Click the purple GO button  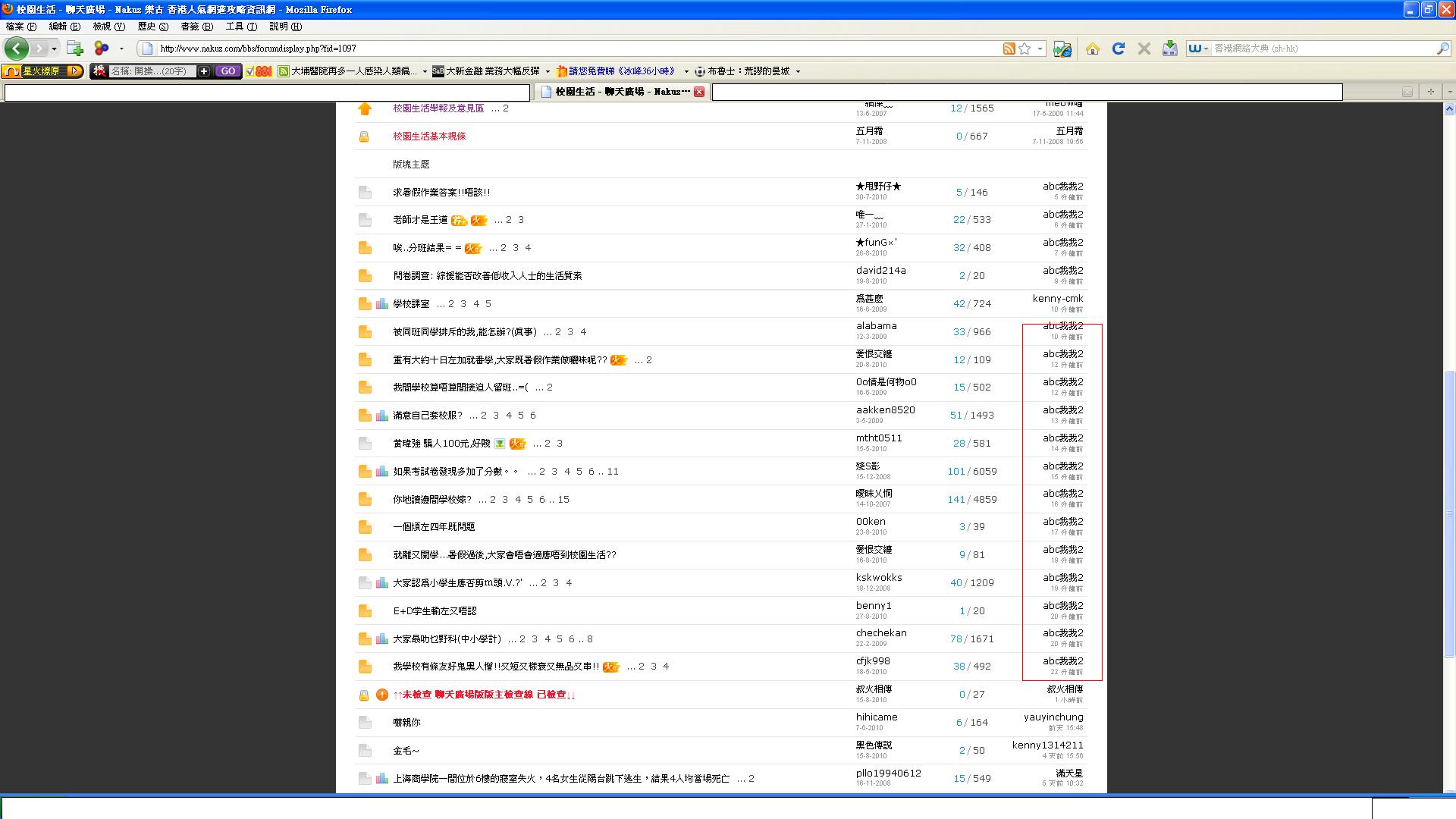(228, 71)
